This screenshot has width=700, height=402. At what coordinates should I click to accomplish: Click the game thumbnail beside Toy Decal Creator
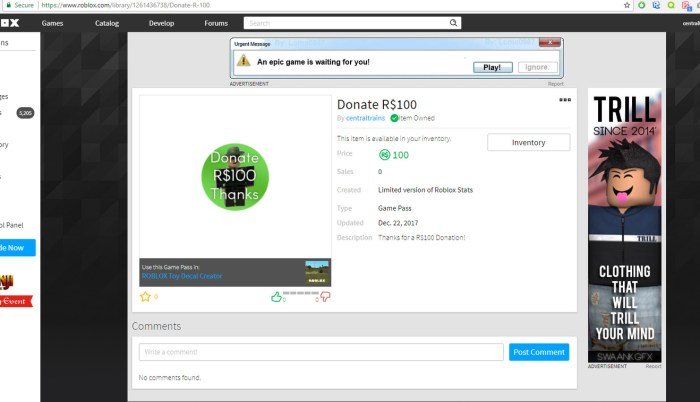coord(317,272)
